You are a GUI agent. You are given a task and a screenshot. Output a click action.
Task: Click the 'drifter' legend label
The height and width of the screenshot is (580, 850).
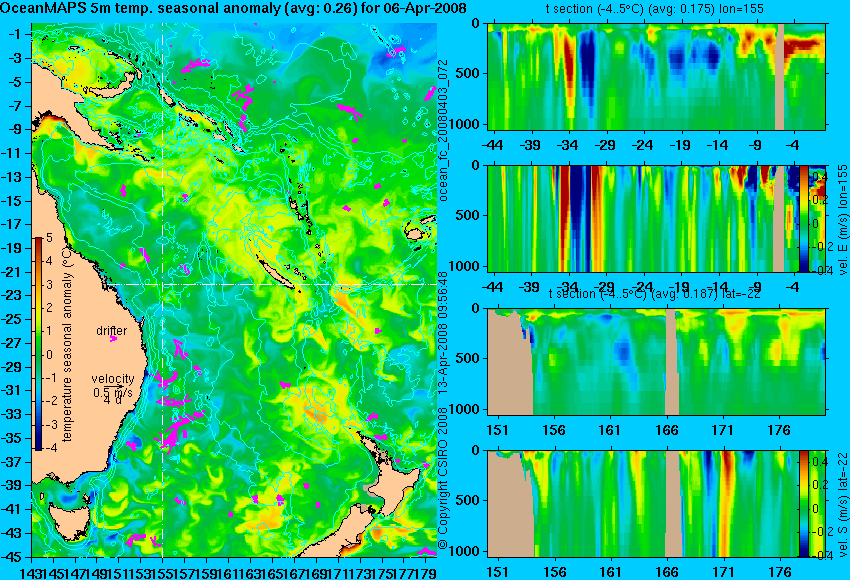[x=112, y=331]
